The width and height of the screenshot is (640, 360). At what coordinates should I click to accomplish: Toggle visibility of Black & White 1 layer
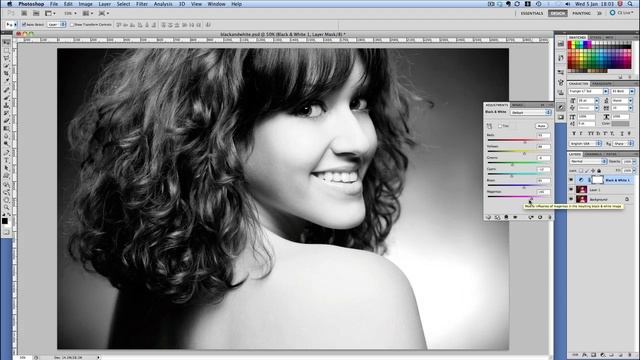pos(571,180)
